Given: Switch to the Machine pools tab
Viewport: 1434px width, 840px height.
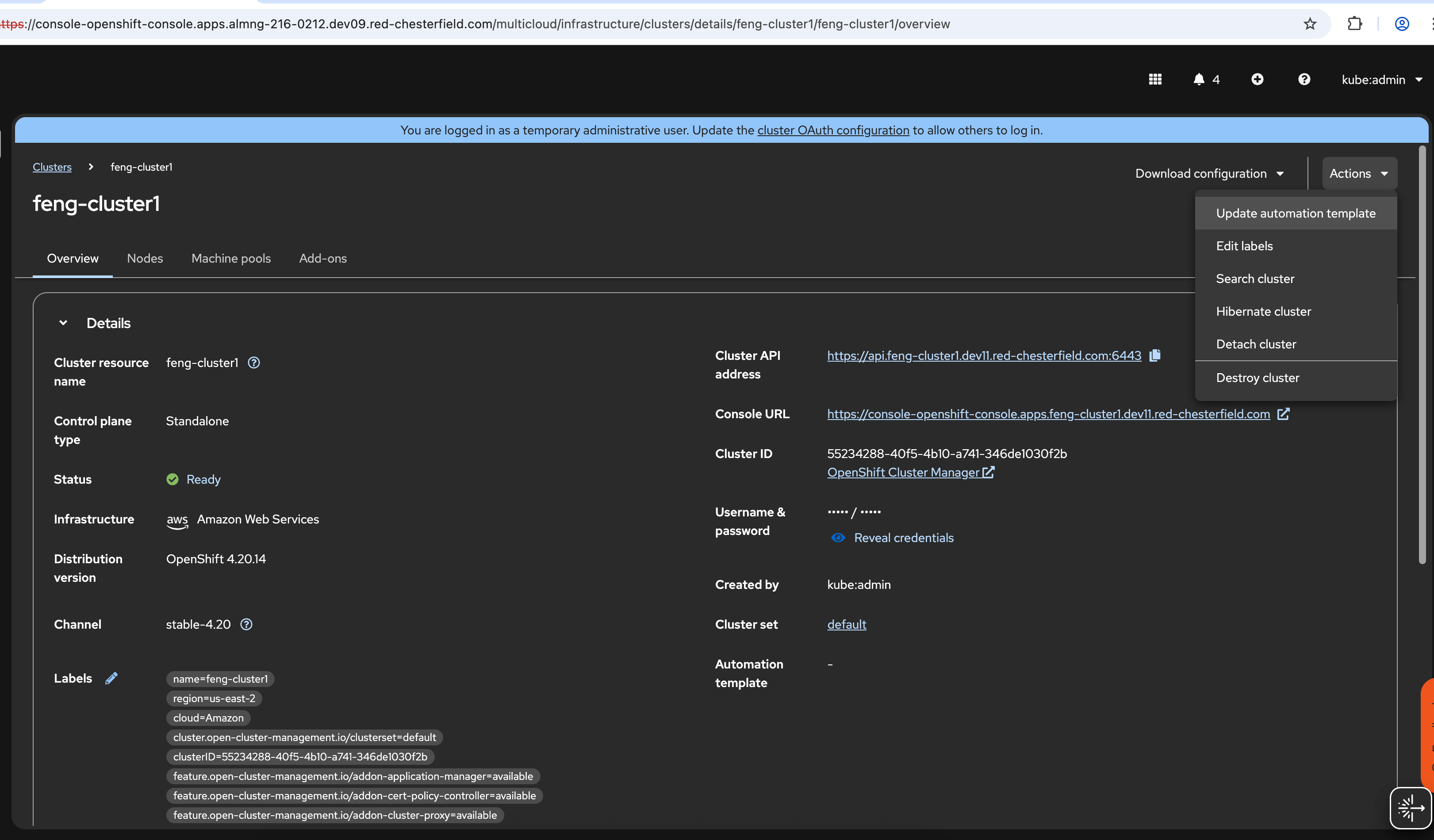Looking at the screenshot, I should point(231,258).
